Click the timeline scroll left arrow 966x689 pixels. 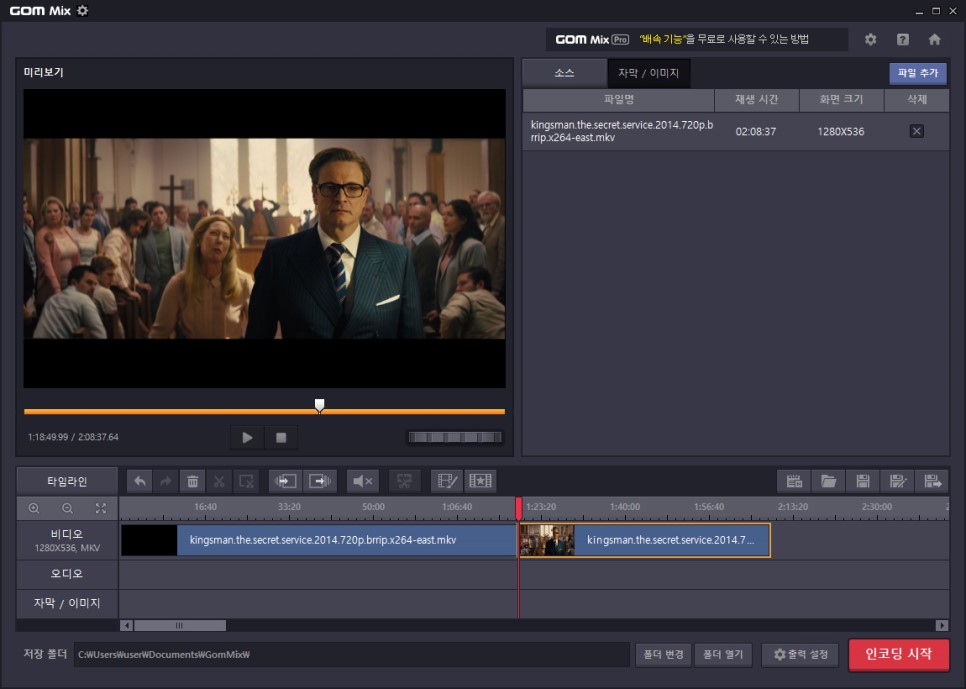click(126, 625)
